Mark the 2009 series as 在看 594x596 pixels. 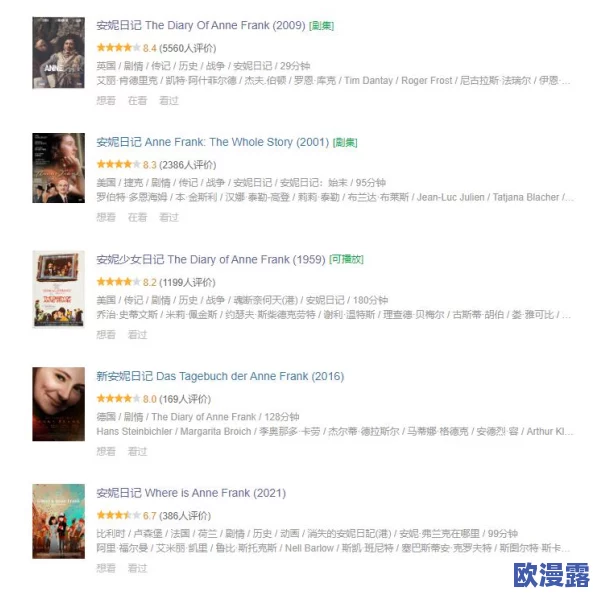pyautogui.click(x=137, y=101)
